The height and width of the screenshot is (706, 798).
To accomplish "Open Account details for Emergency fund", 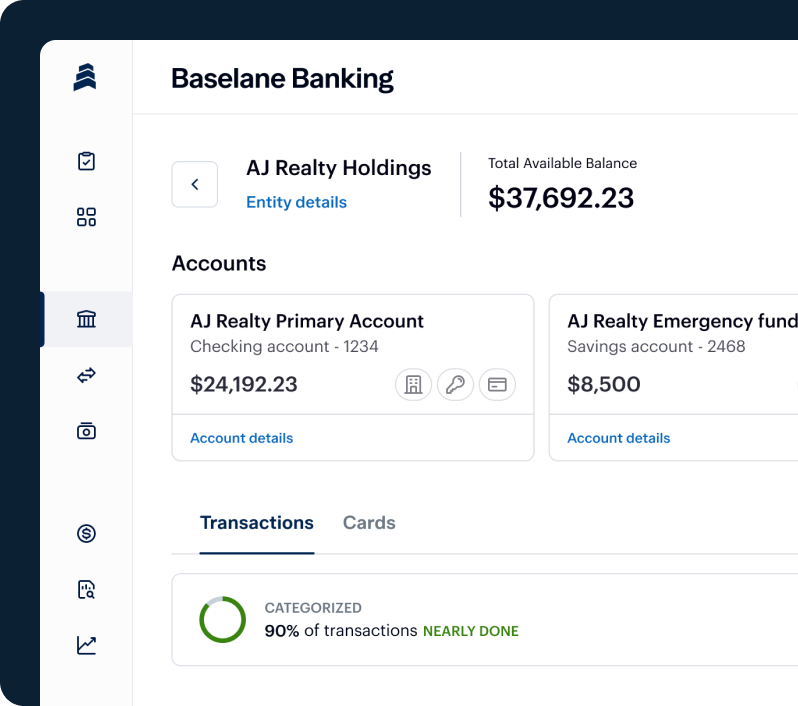I will (619, 438).
